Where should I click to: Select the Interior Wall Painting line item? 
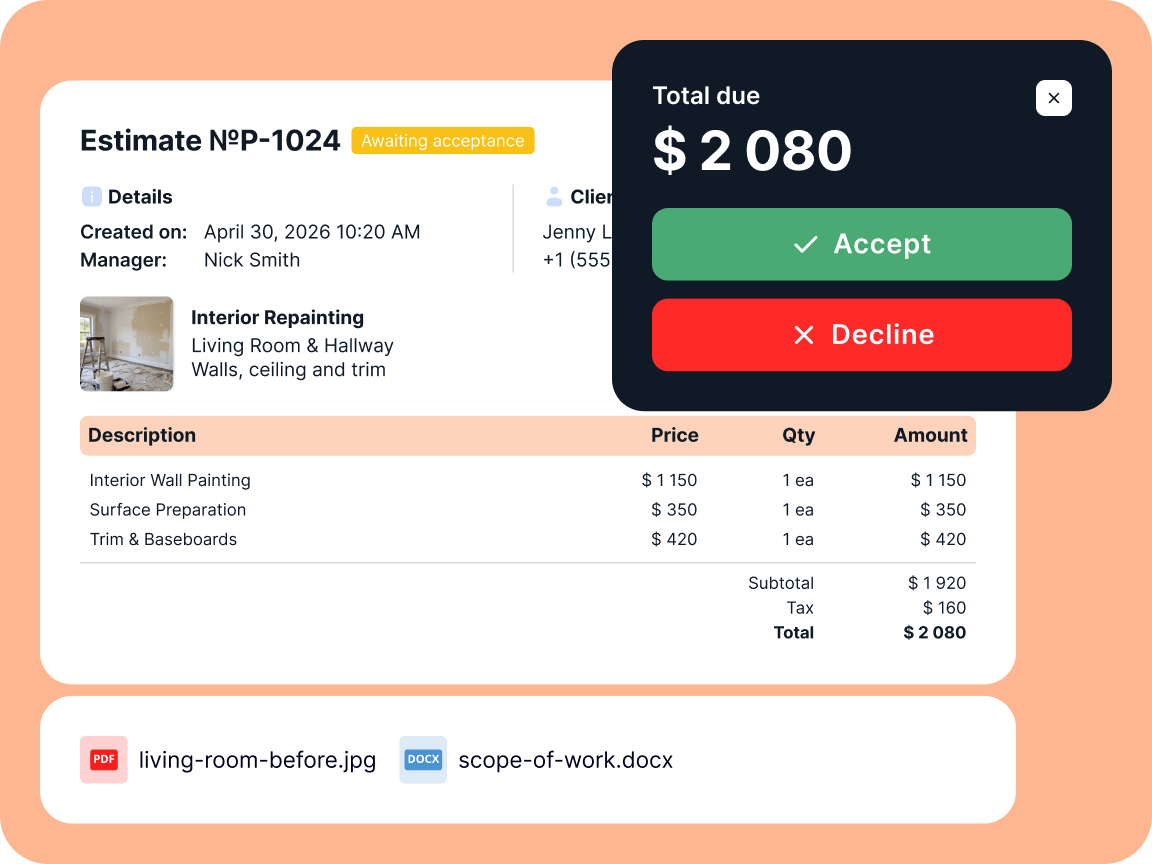point(528,480)
